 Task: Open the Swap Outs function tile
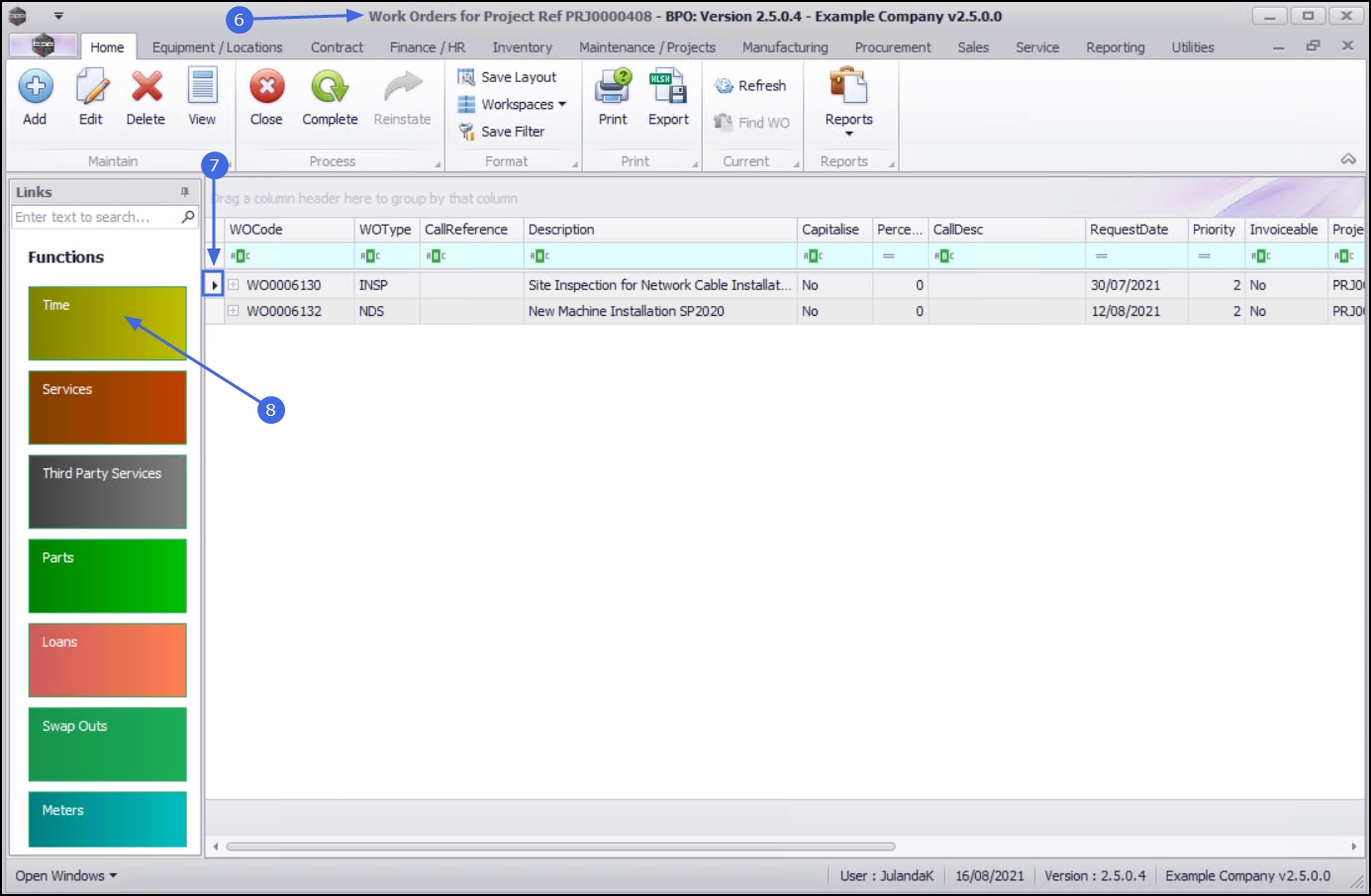point(108,745)
